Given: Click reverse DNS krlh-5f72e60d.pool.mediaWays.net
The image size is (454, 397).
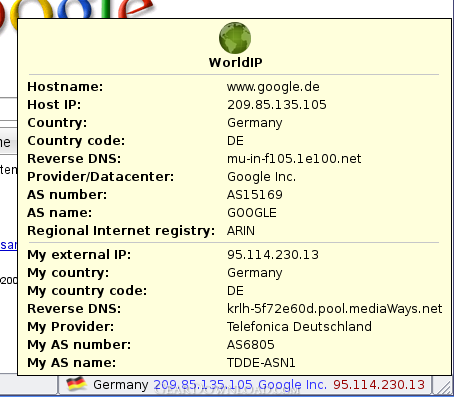Looking at the screenshot, I should point(334,309).
